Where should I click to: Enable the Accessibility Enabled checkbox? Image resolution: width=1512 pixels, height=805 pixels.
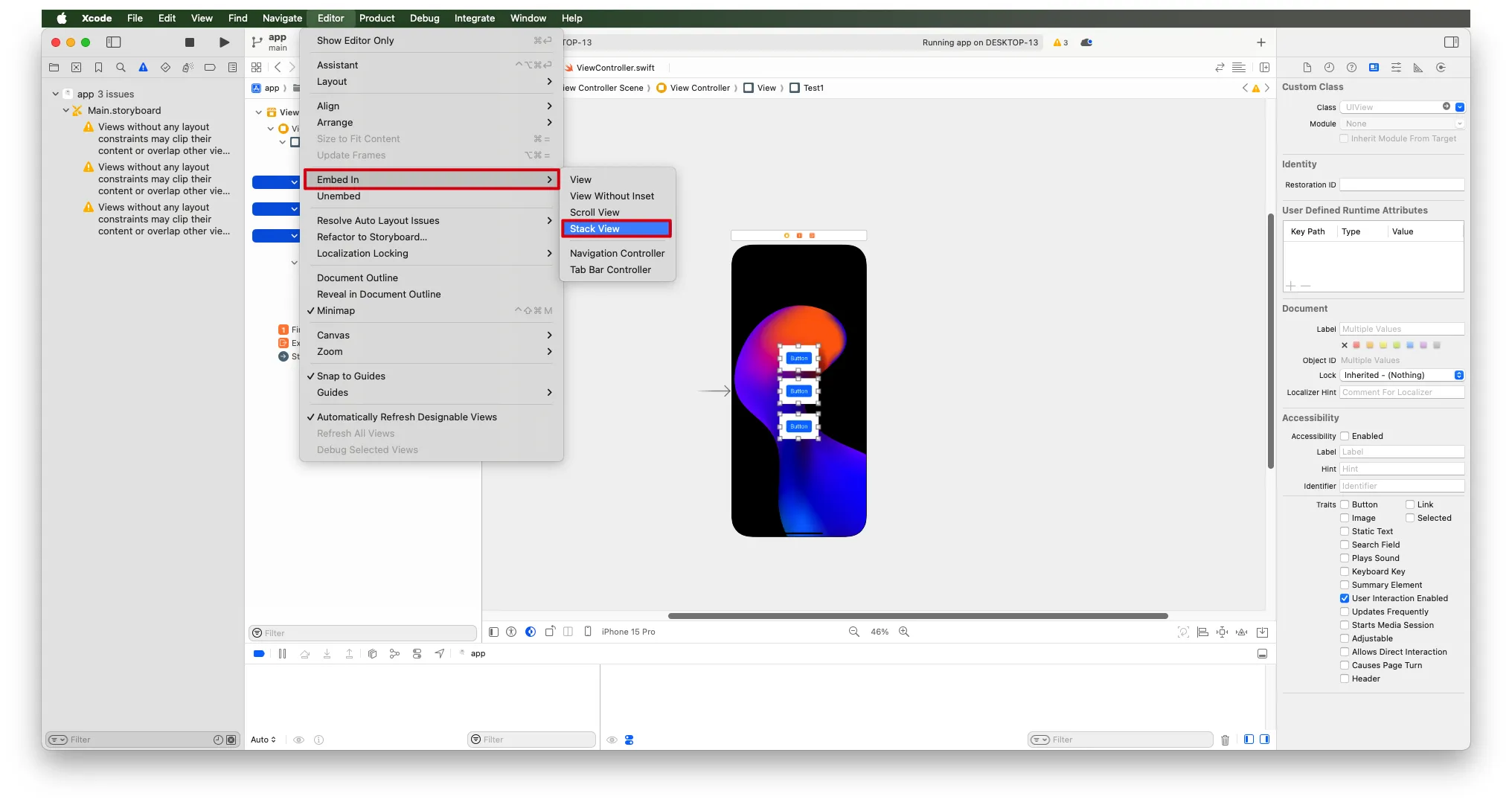pos(1345,436)
